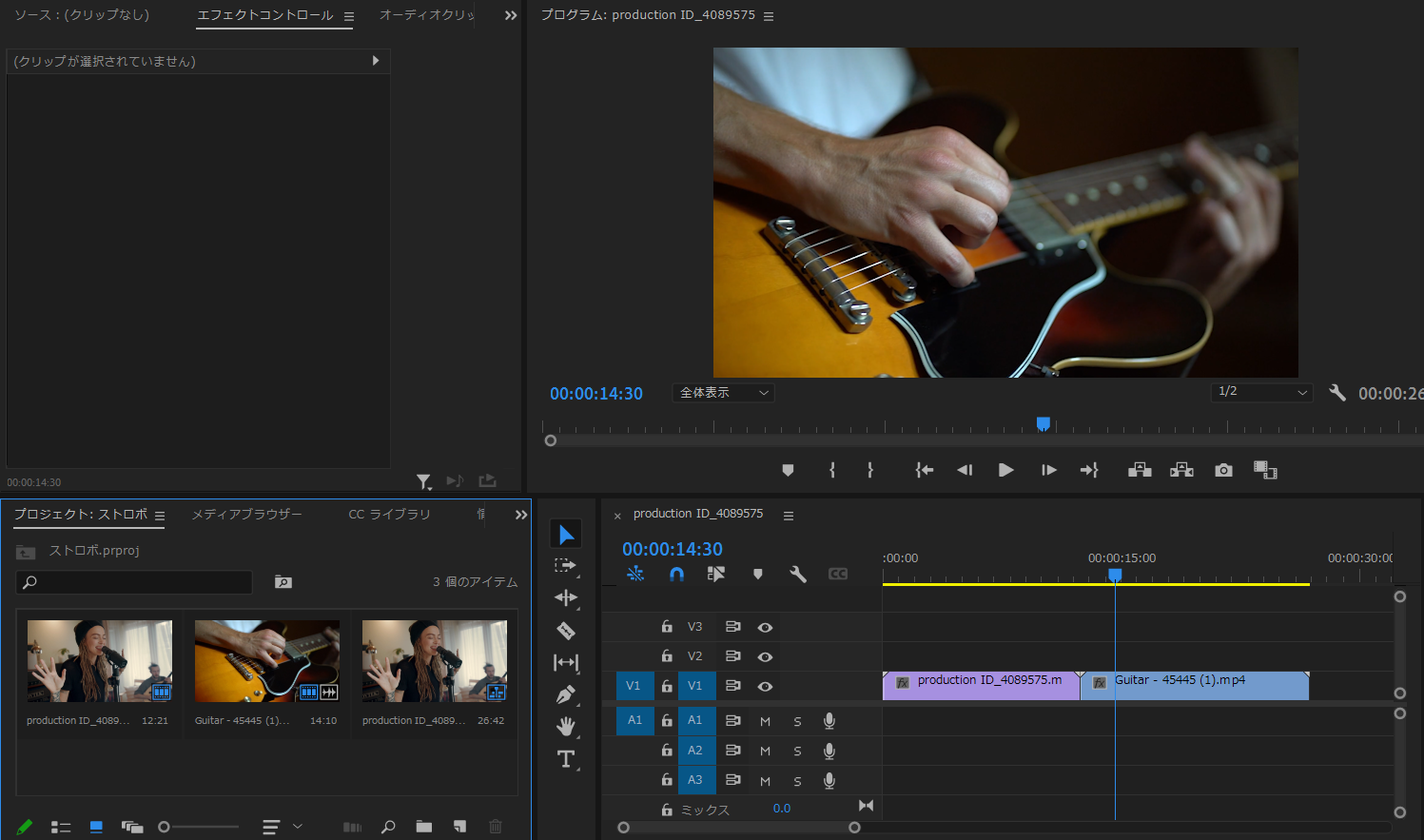The width and height of the screenshot is (1424, 840).
Task: Select the Hand tool
Action: click(x=566, y=727)
